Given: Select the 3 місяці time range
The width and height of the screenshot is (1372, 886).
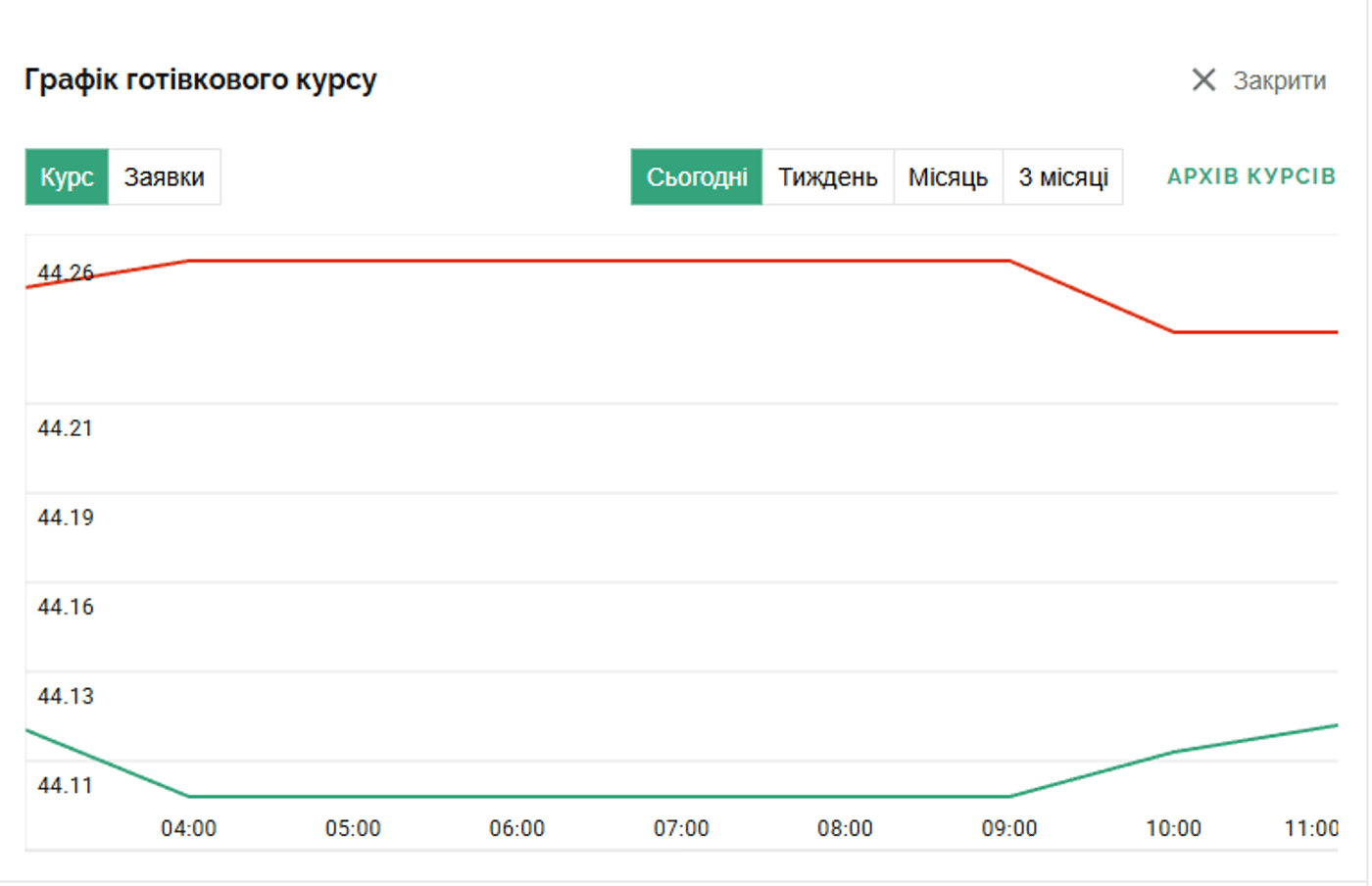Looking at the screenshot, I should tap(1063, 177).
